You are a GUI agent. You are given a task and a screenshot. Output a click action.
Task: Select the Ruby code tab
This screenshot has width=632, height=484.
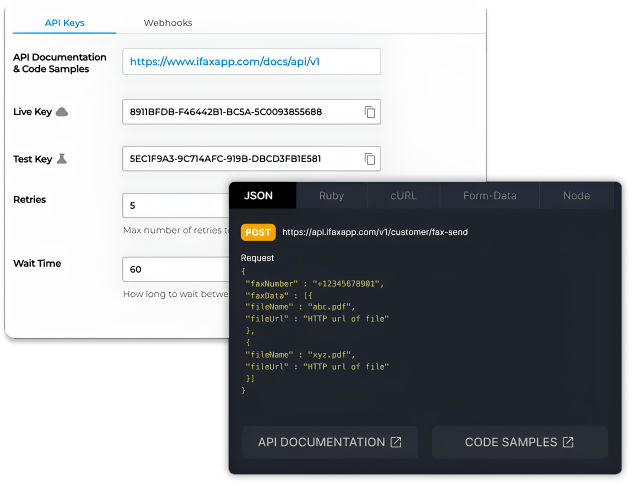pos(331,195)
